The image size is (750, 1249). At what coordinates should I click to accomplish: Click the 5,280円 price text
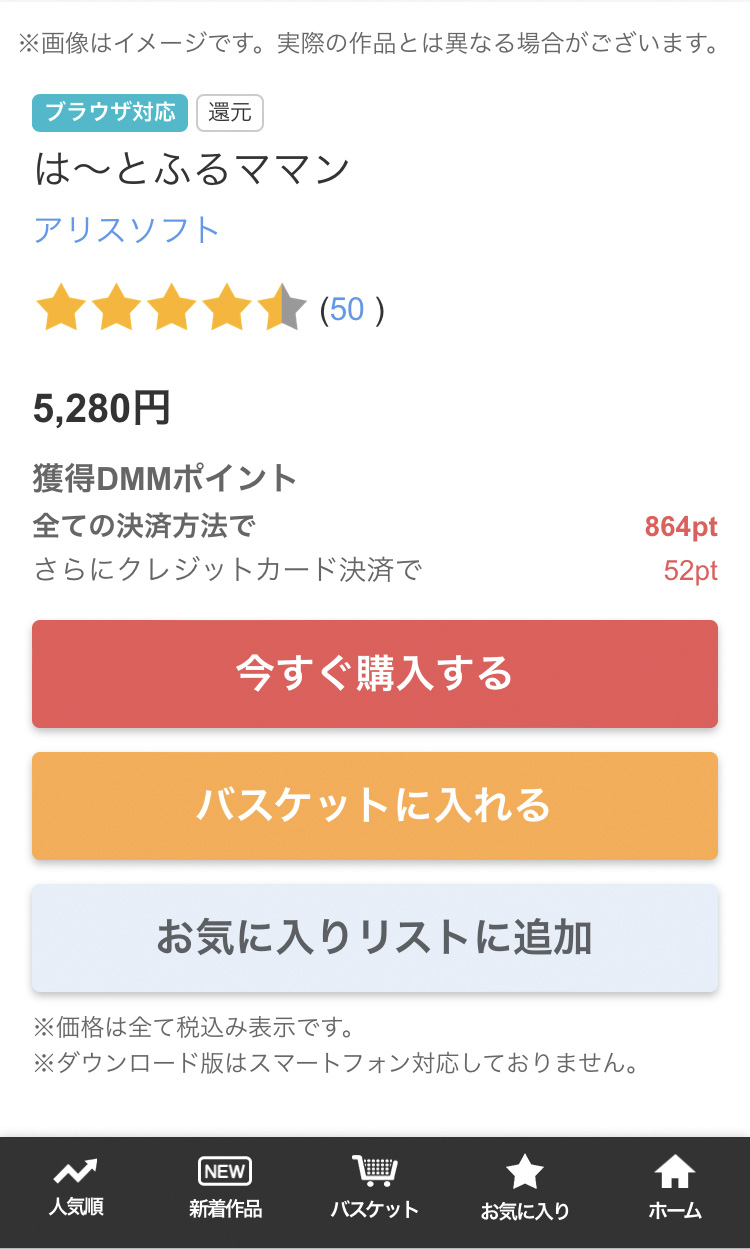[x=102, y=408]
